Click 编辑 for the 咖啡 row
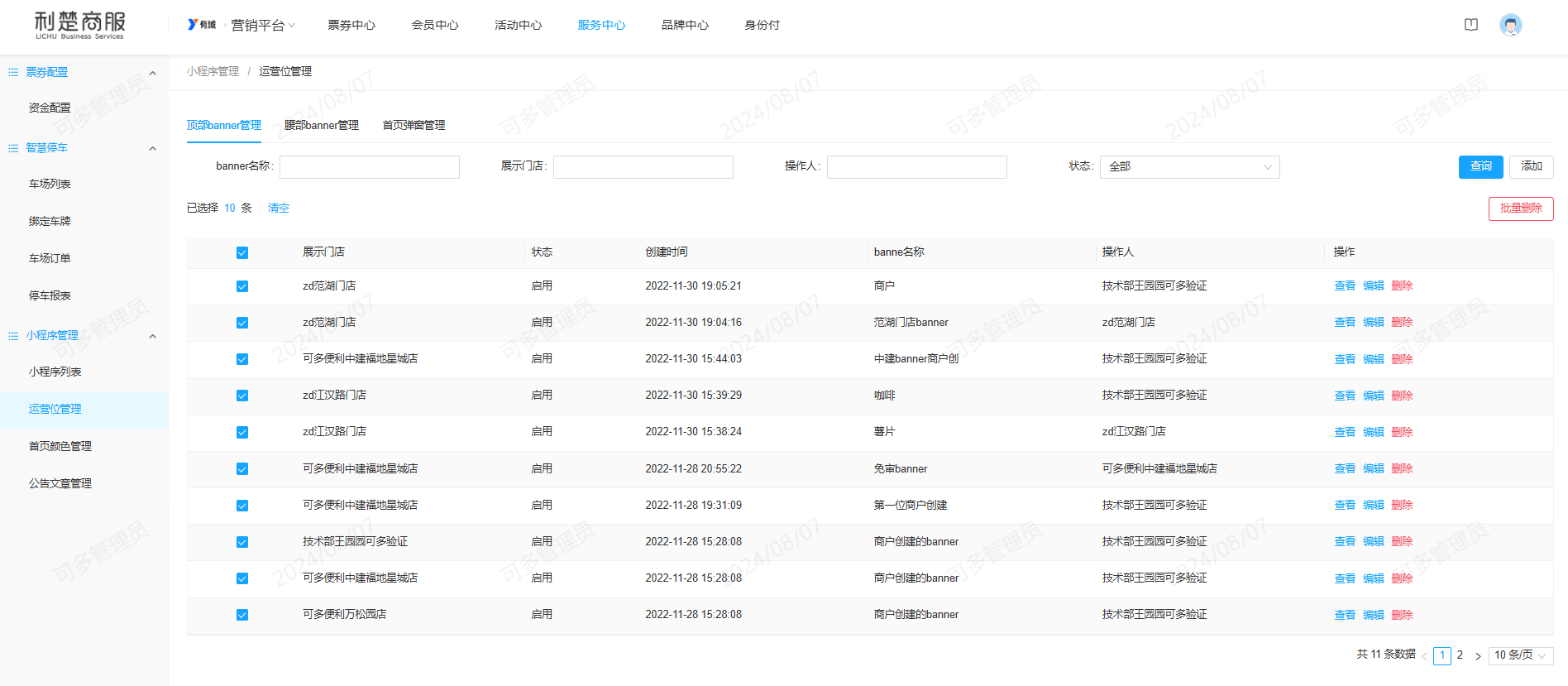This screenshot has width=1568, height=686. [x=1374, y=396]
